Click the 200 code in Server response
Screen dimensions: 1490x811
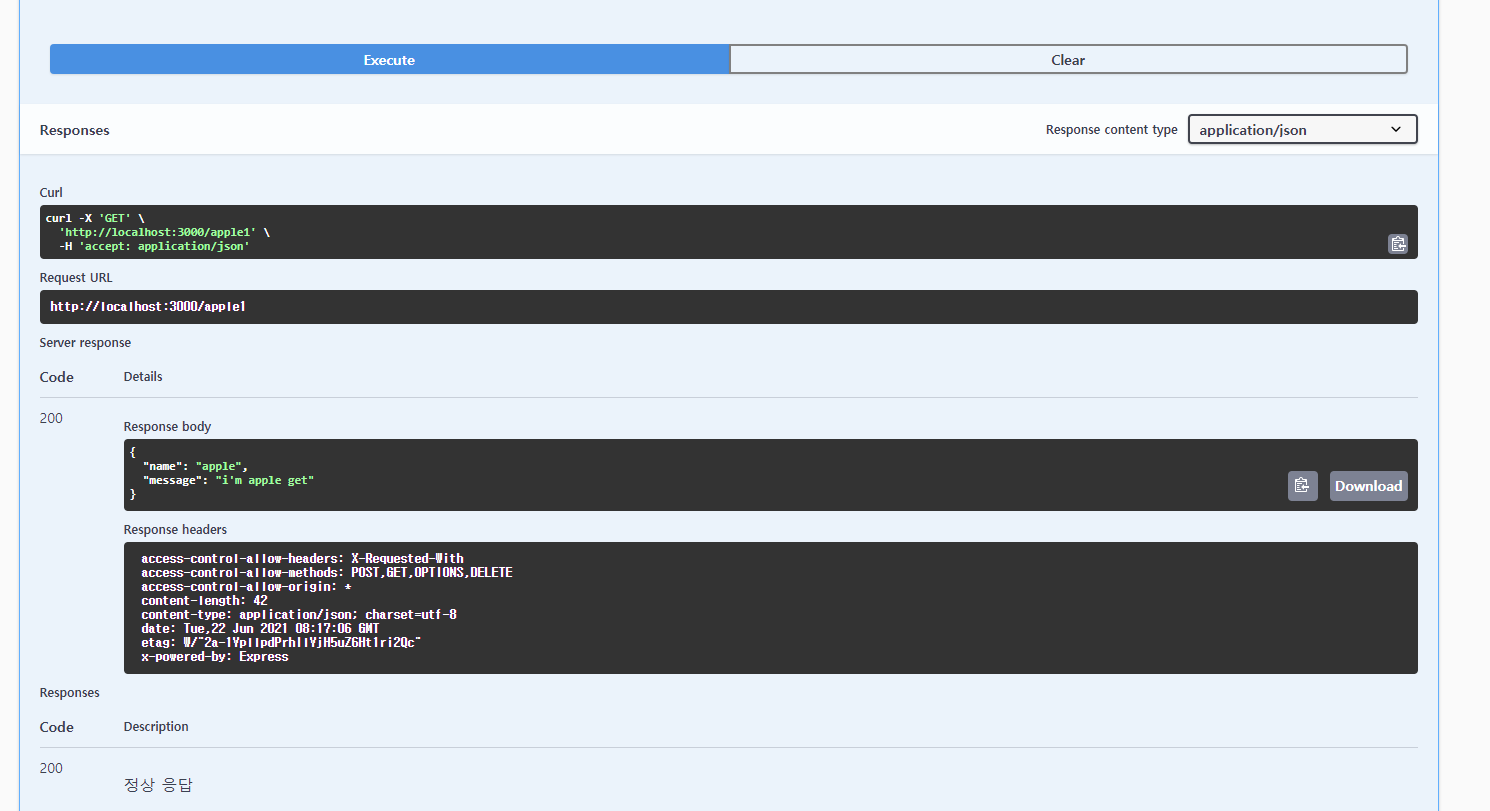(51, 418)
